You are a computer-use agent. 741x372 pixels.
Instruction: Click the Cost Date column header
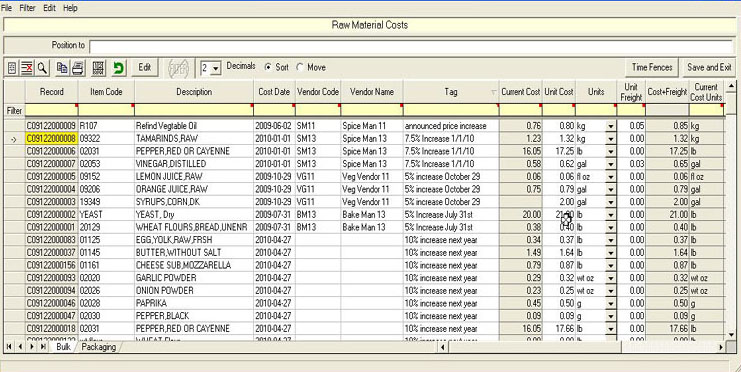point(274,92)
